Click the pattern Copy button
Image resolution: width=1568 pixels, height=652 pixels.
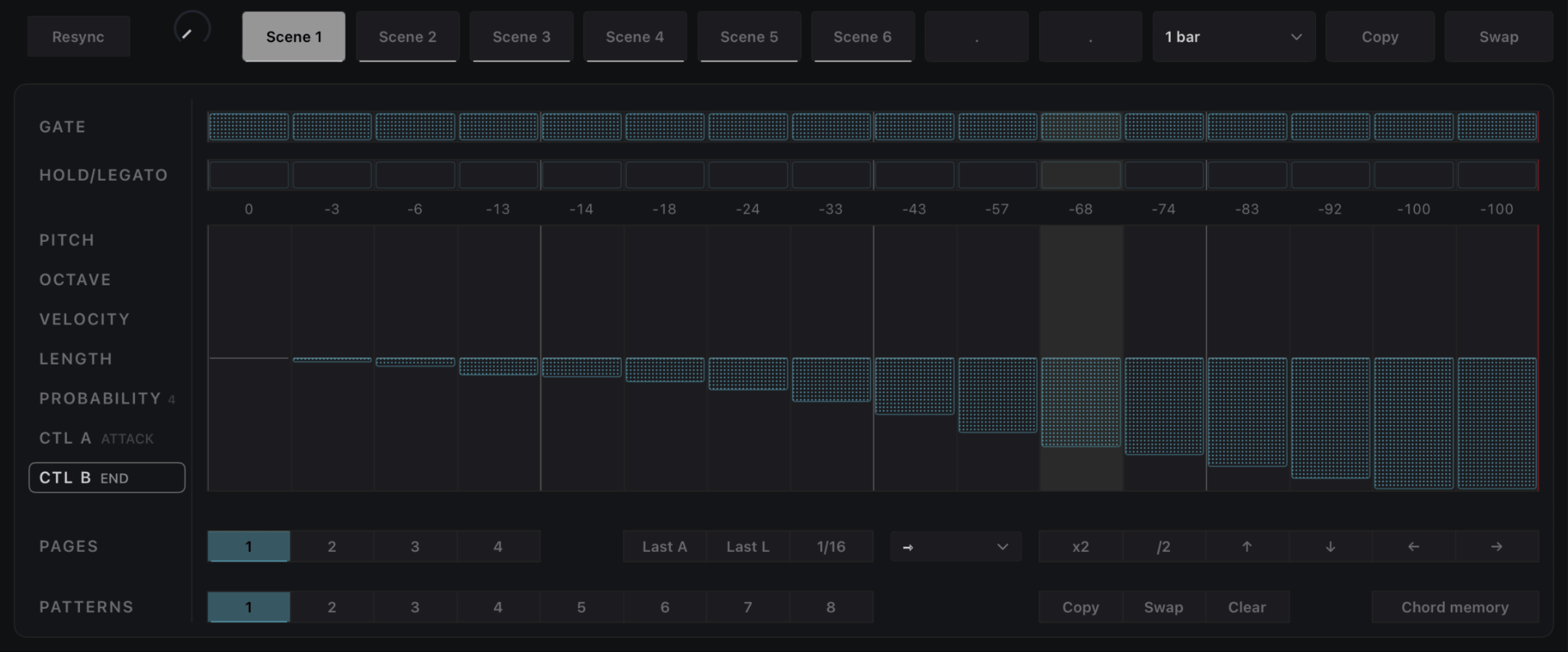tap(1081, 607)
